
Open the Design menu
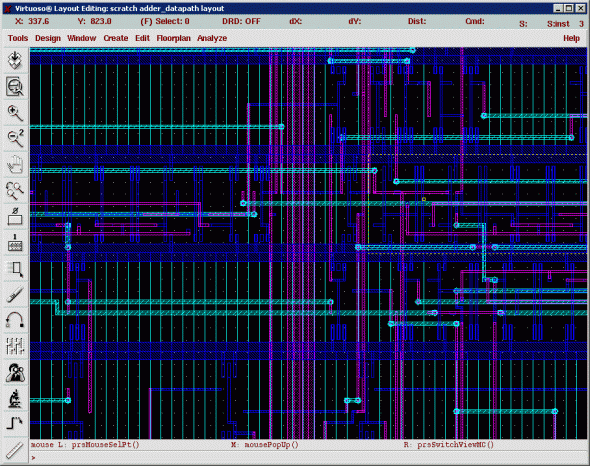pos(48,38)
